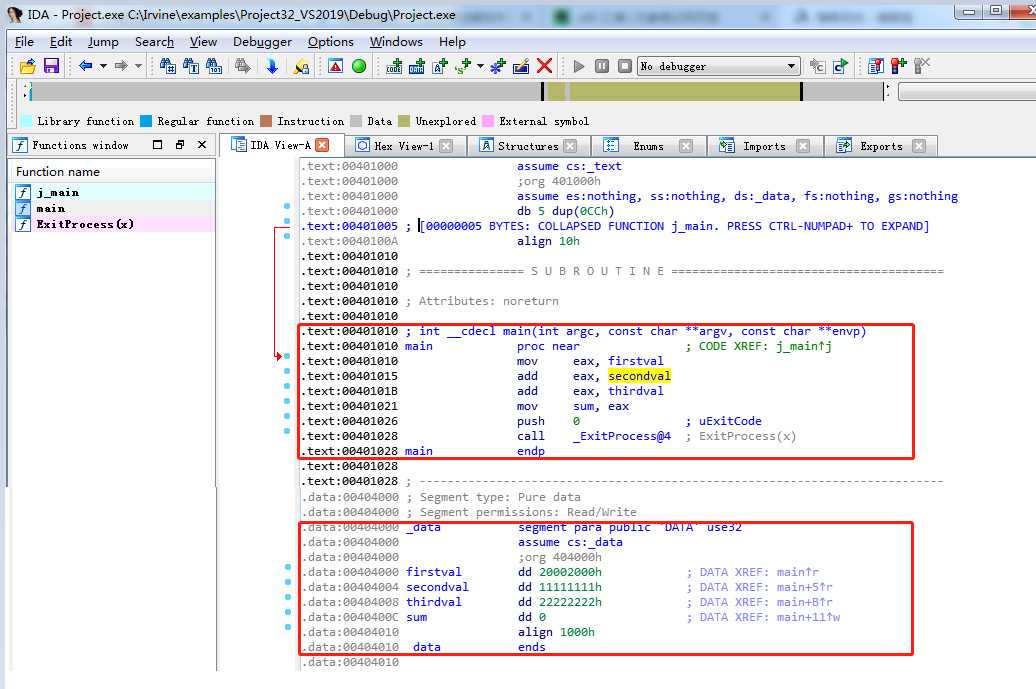
Task: Switch to the Enums tab
Action: click(648, 146)
